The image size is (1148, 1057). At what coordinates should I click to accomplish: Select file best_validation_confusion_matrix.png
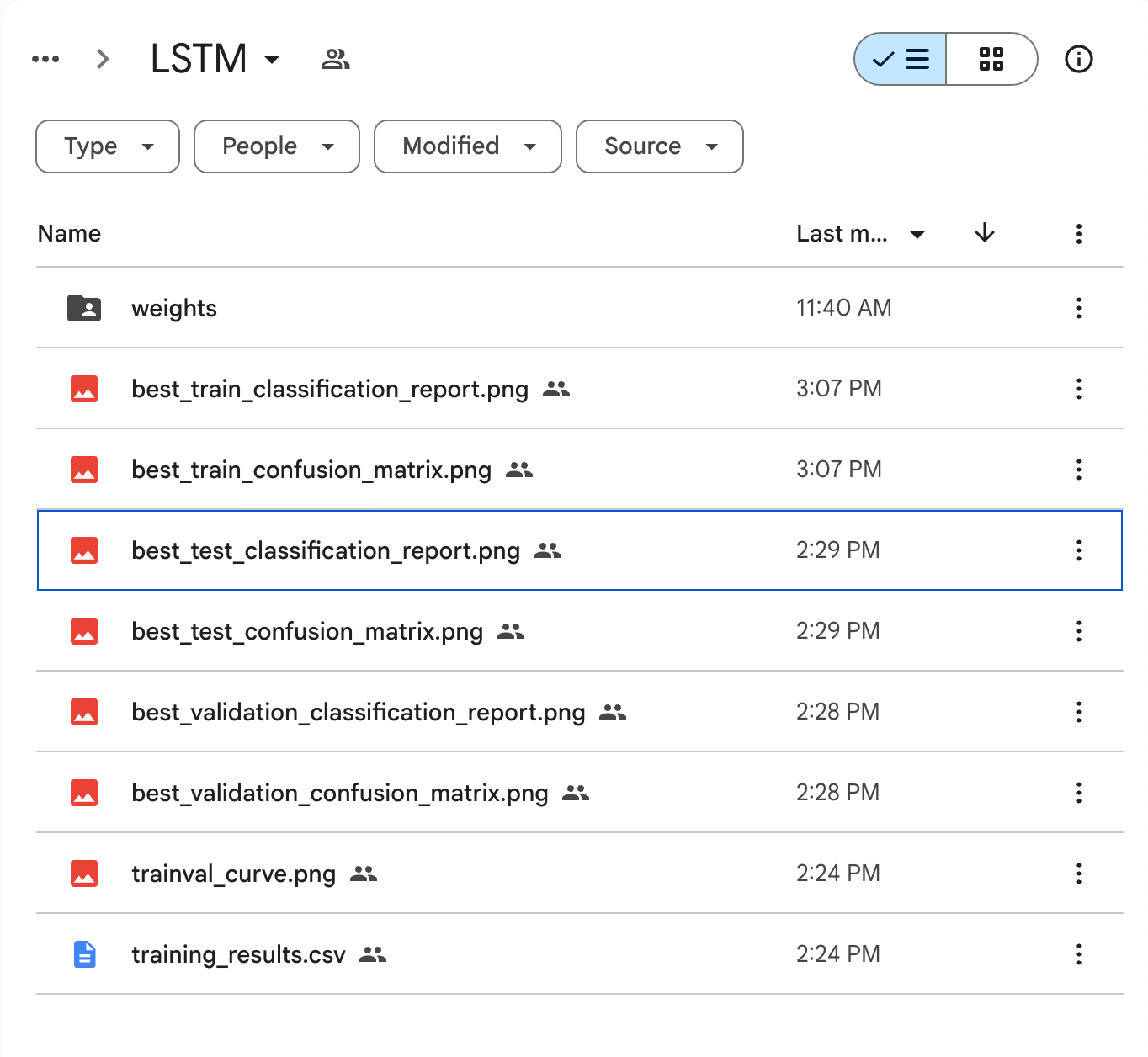(340, 794)
